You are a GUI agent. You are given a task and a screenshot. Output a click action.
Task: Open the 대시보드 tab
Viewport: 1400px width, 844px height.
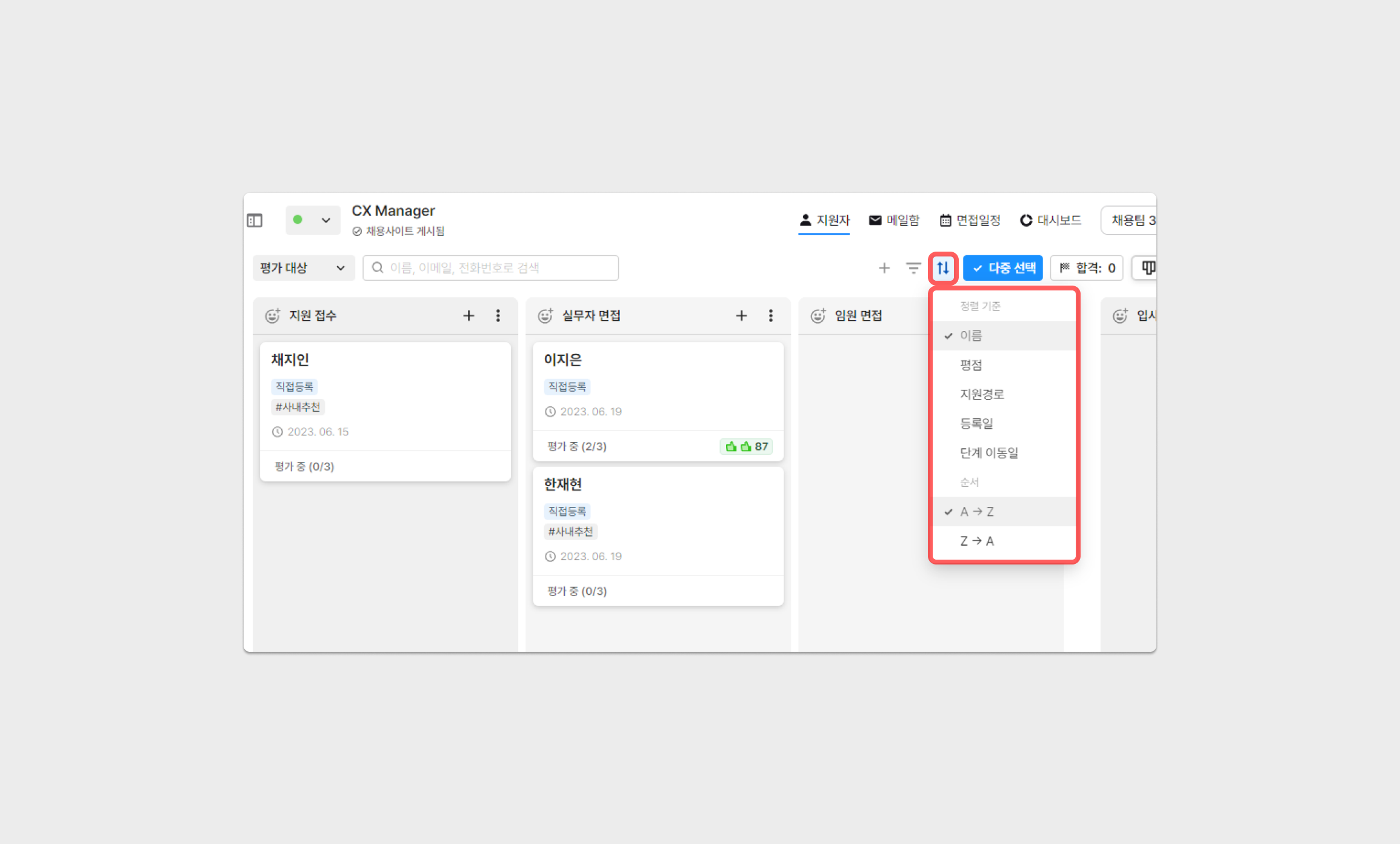pyautogui.click(x=1050, y=220)
